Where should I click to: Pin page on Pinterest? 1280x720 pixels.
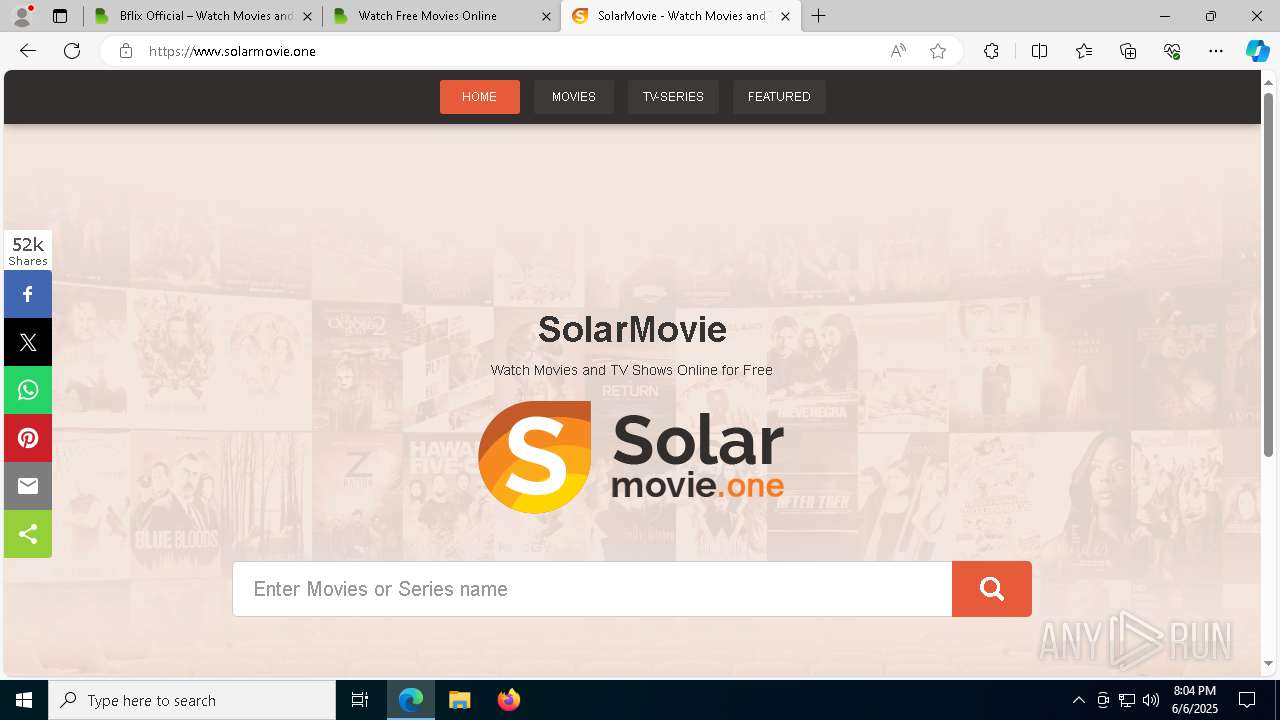(28, 438)
